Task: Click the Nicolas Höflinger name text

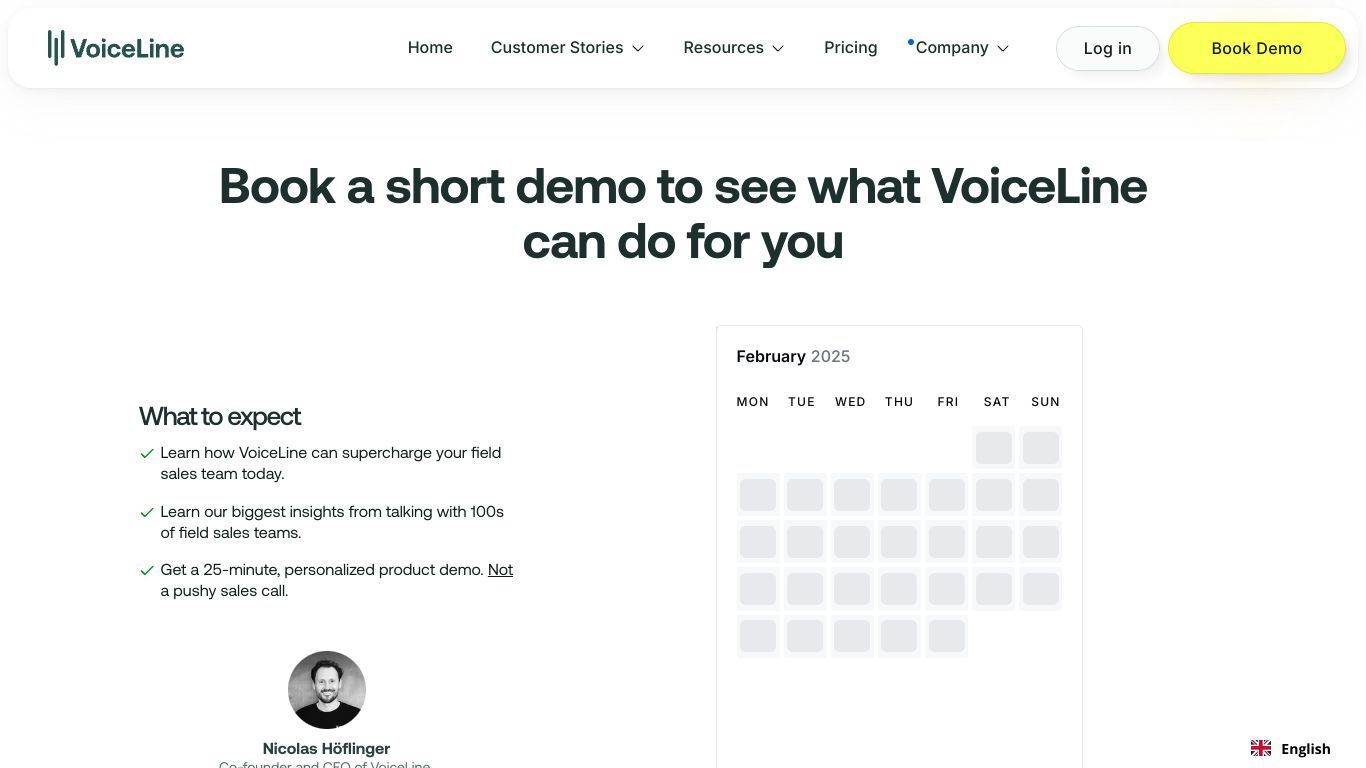Action: (326, 748)
